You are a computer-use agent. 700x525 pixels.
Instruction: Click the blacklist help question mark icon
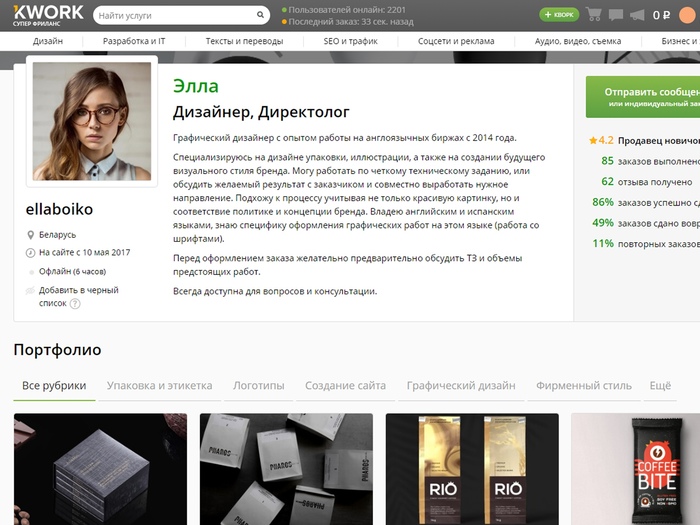tap(75, 304)
